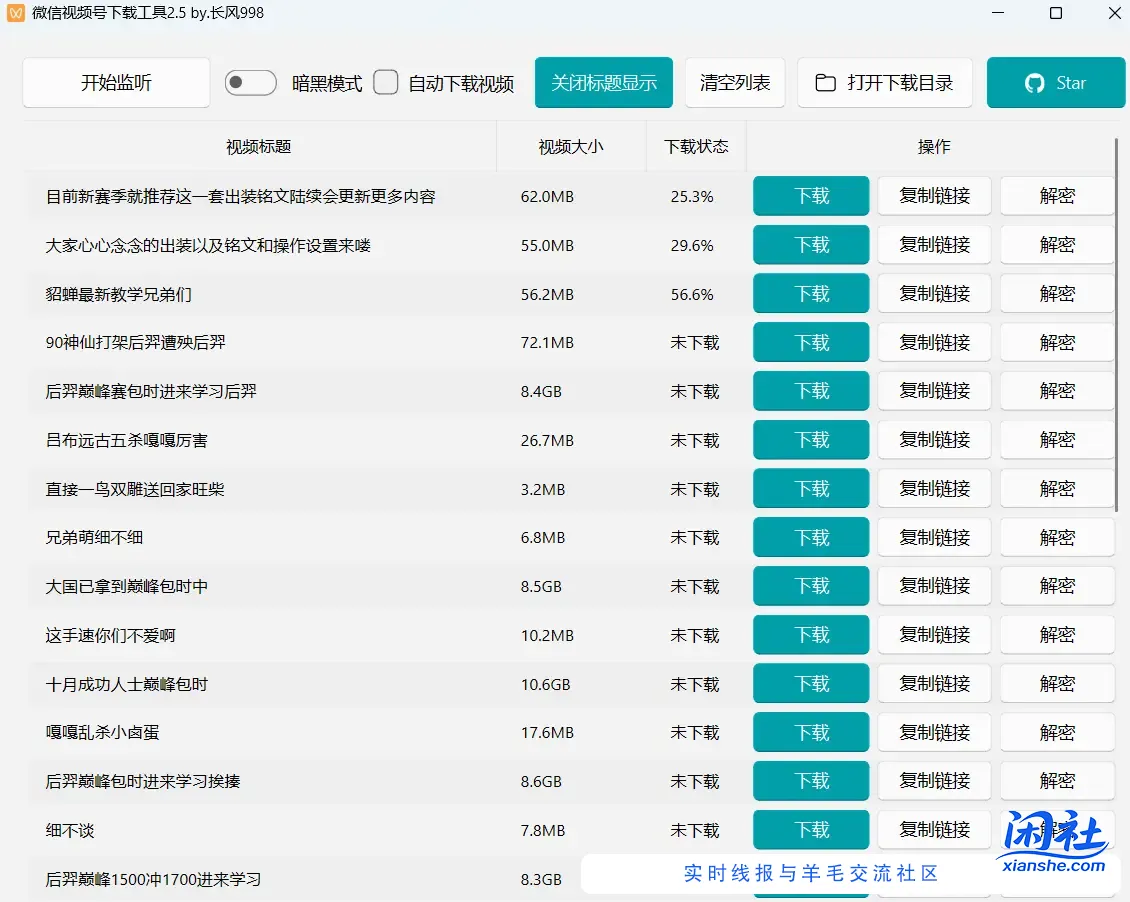1130x902 pixels.
Task: Copy link for 这手速你们不爱啊
Action: click(933, 634)
